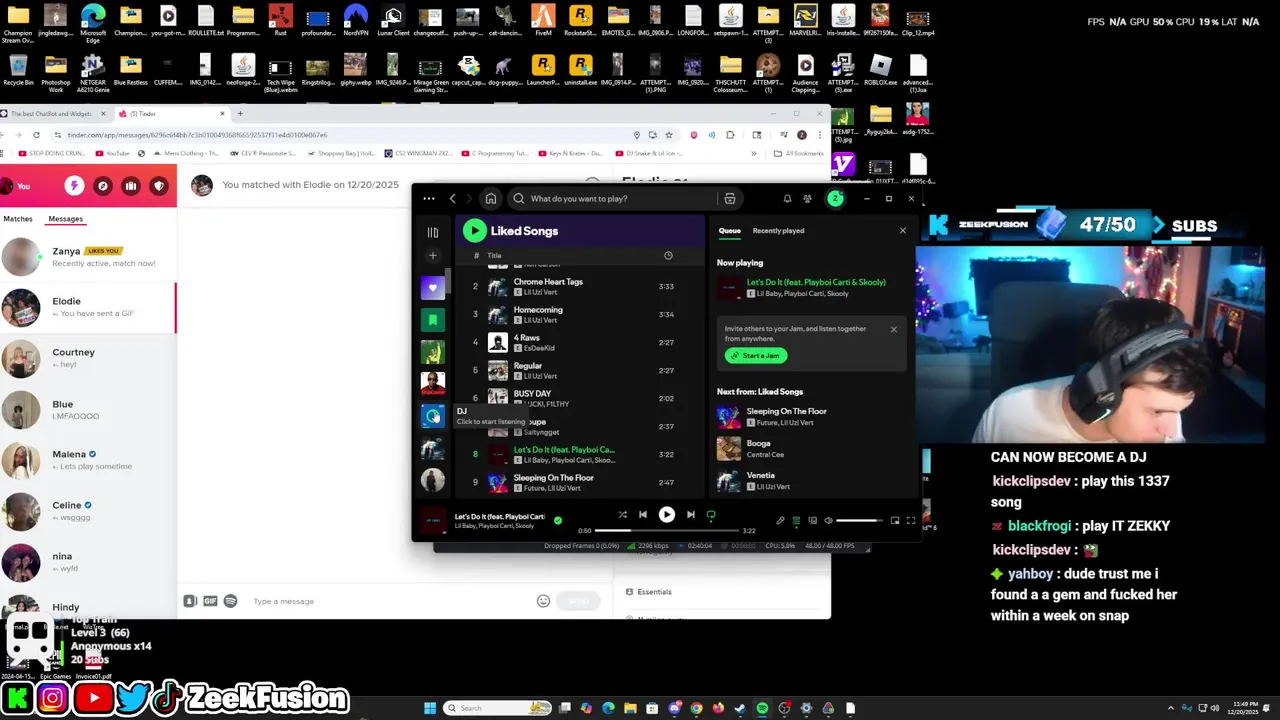
Task: Go back in Spotify navigation
Action: coord(452,199)
